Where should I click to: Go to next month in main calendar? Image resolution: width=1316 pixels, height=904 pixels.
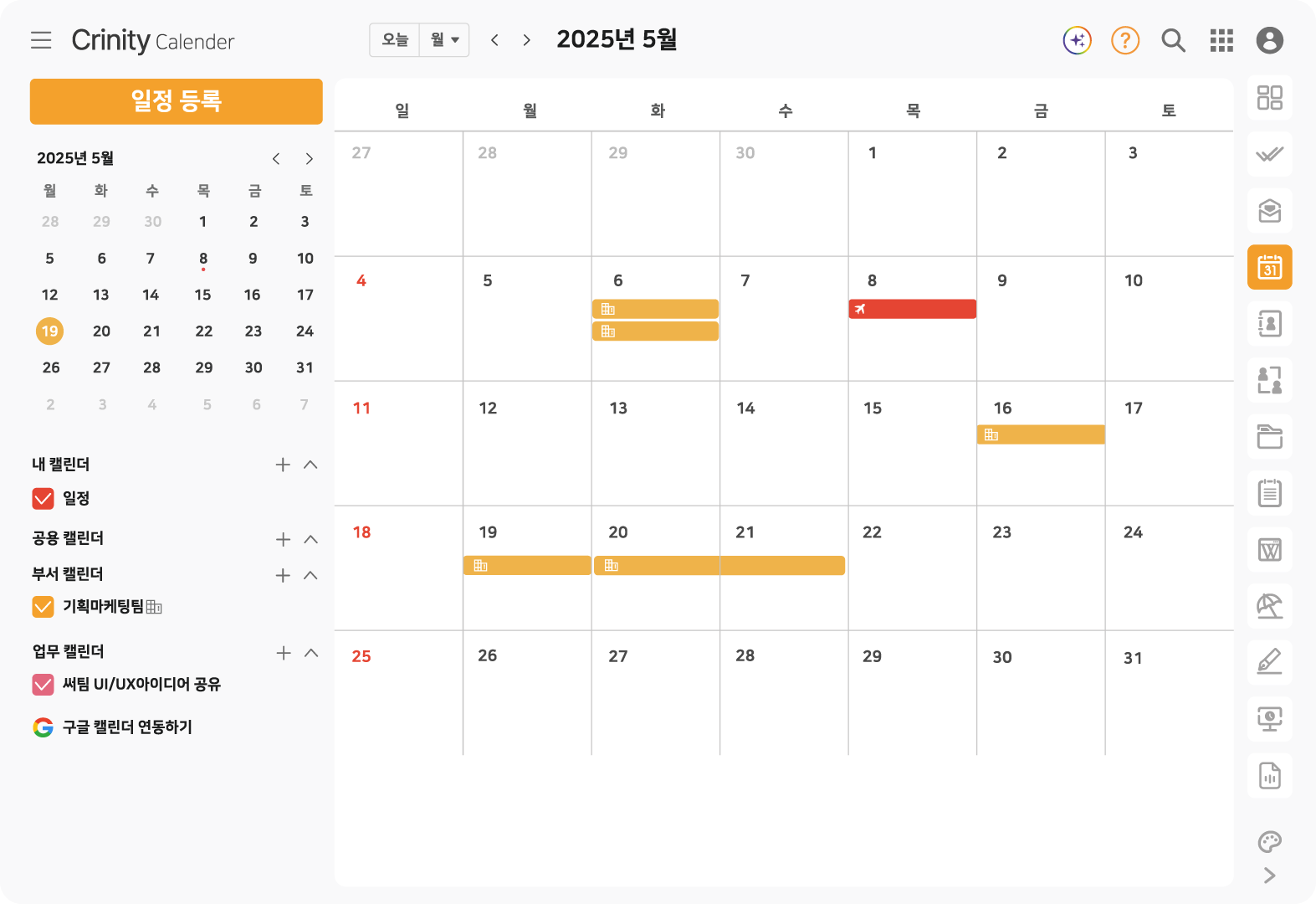(526, 40)
